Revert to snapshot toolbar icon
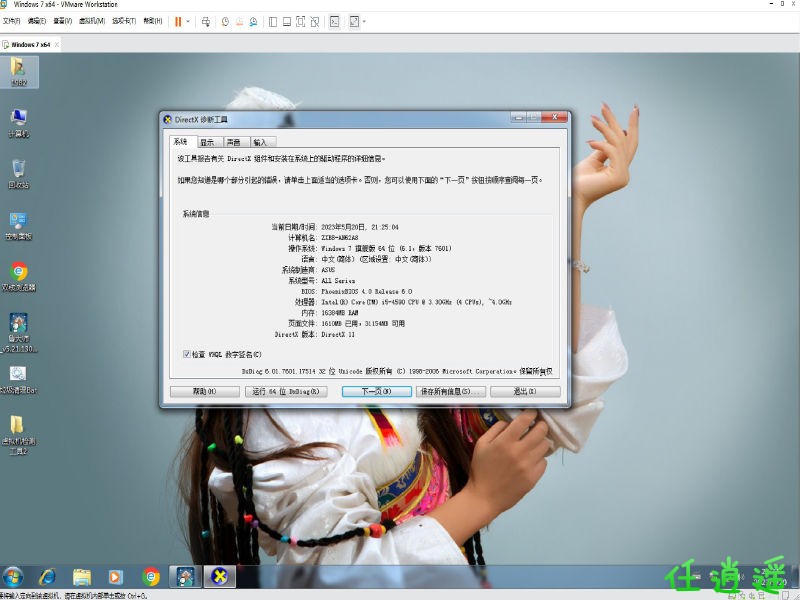This screenshot has height=600, width=800. point(239,21)
